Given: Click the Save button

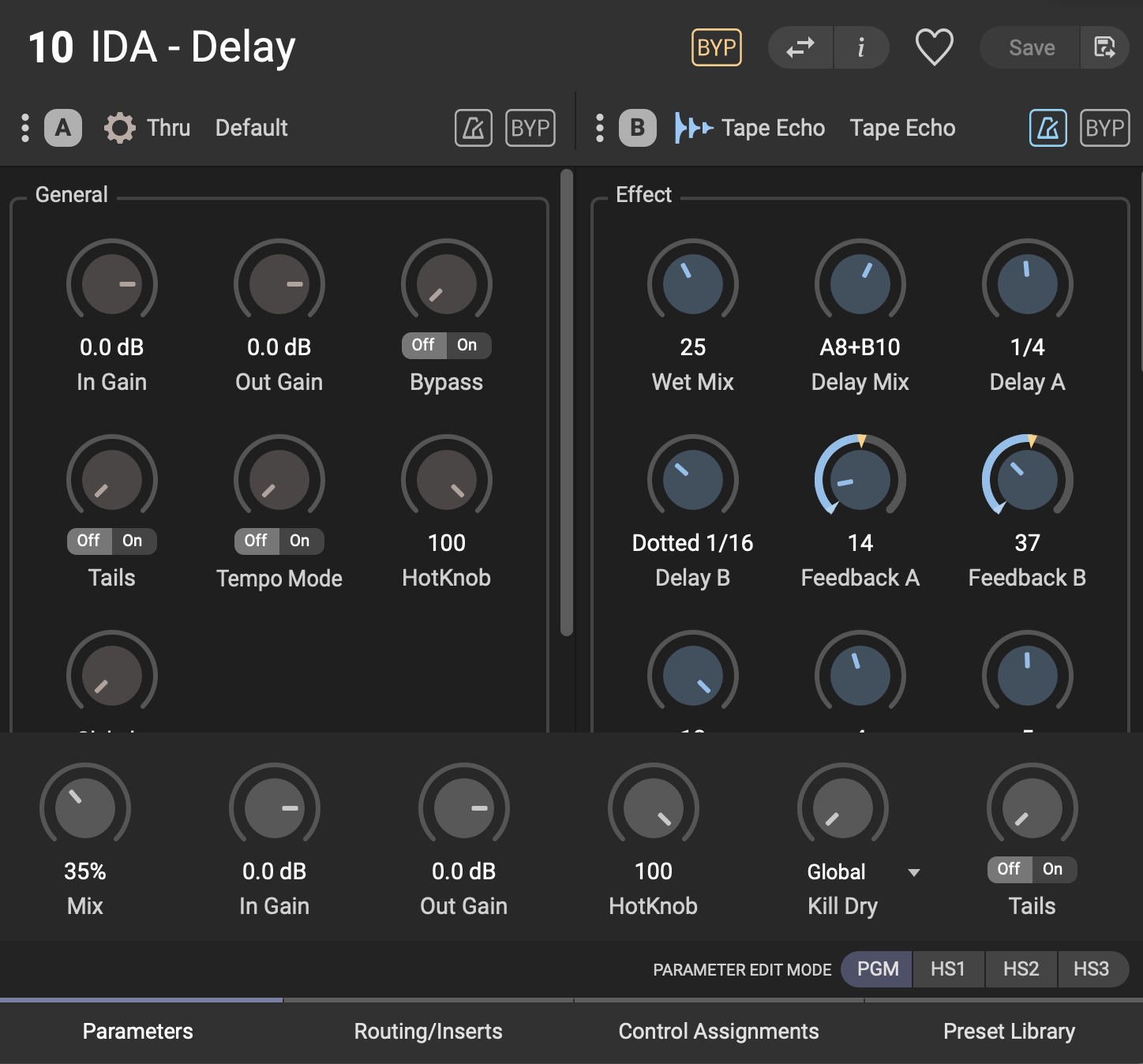Looking at the screenshot, I should [1031, 48].
